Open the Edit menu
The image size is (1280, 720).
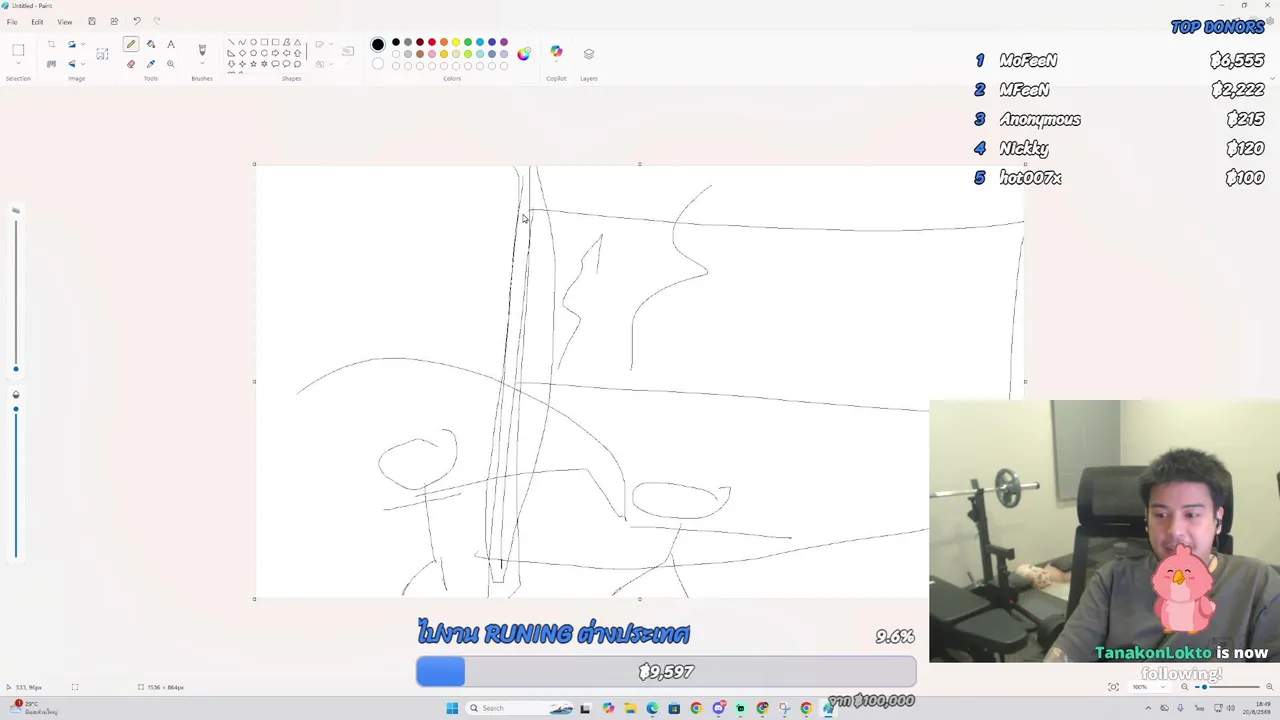pos(37,22)
